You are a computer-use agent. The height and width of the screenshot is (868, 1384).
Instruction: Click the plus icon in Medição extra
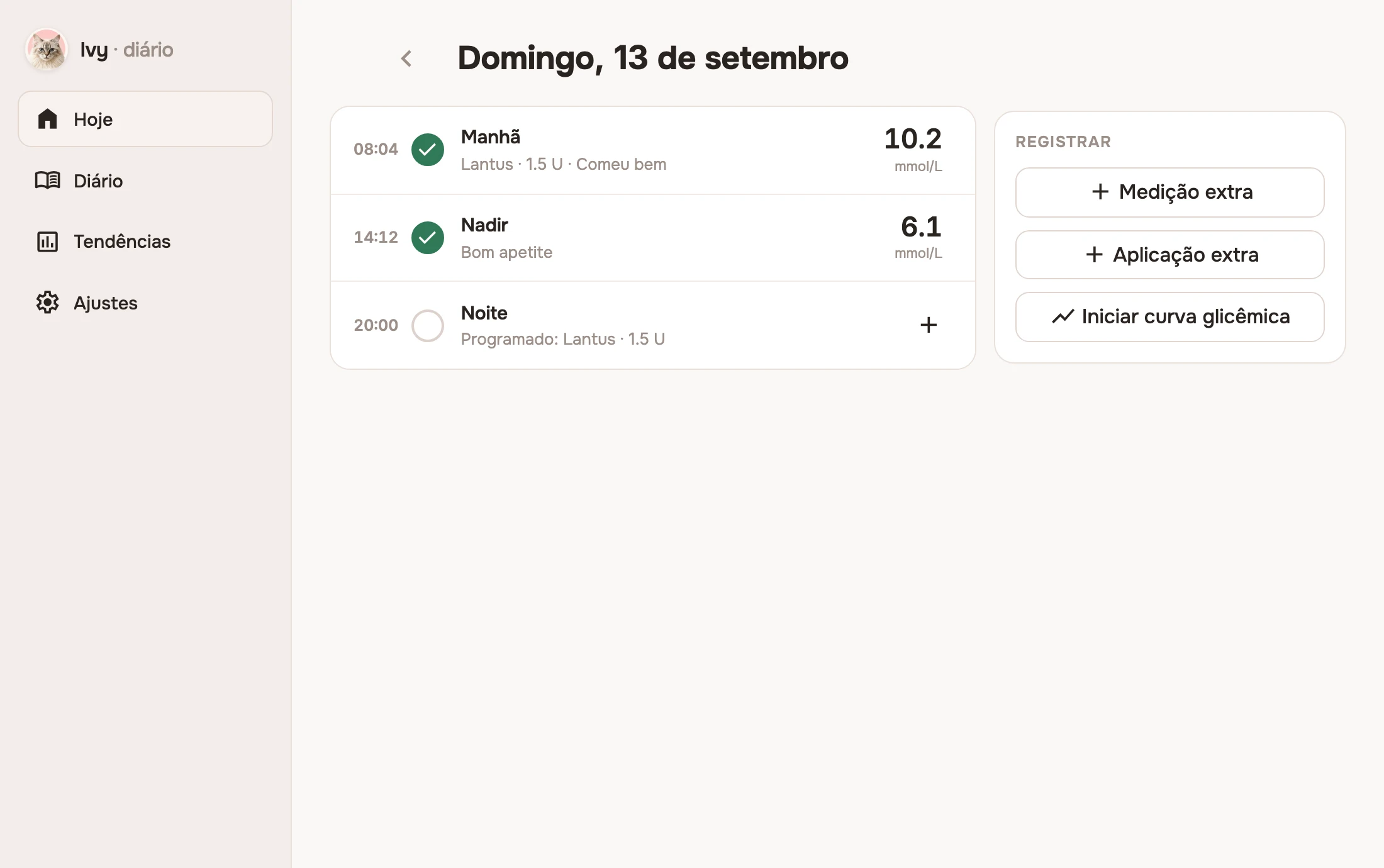coord(1100,192)
